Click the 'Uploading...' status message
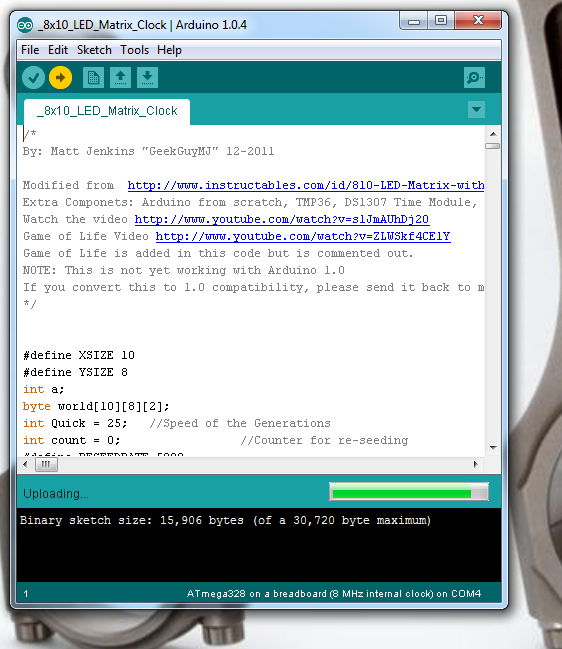This screenshot has height=649, width=562. pyautogui.click(x=56, y=493)
